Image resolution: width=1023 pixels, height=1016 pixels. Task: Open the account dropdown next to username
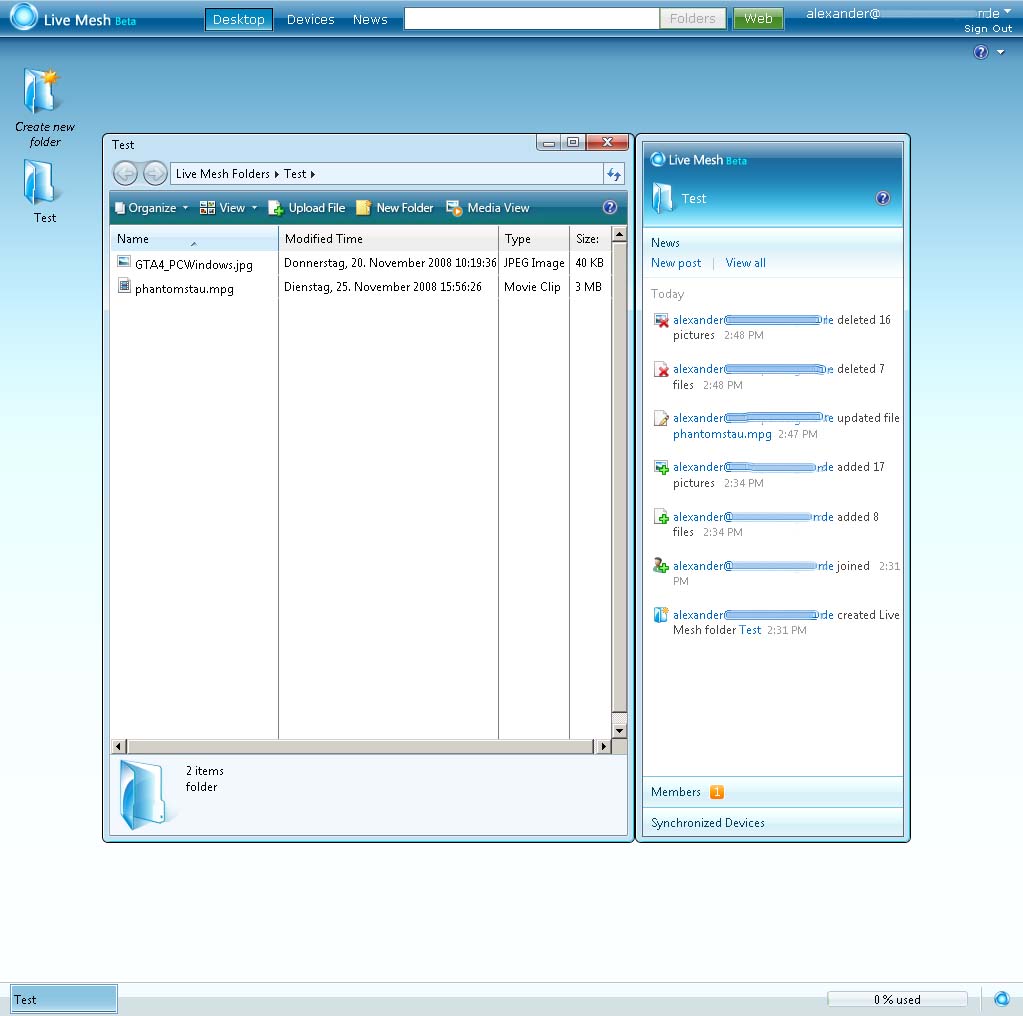1006,13
